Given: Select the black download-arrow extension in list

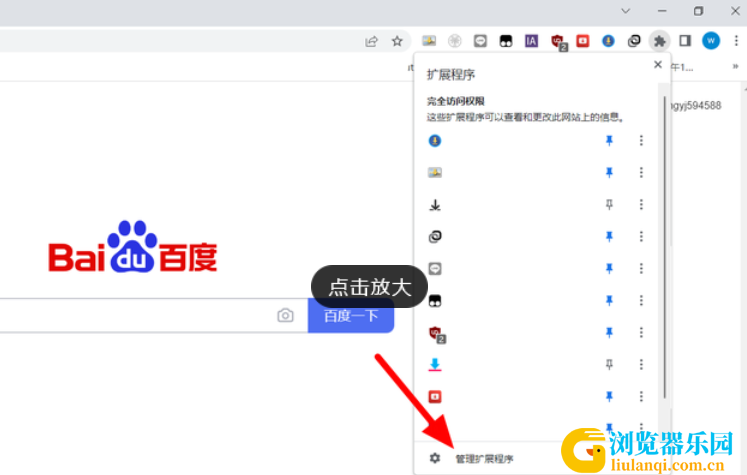Looking at the screenshot, I should [435, 205].
